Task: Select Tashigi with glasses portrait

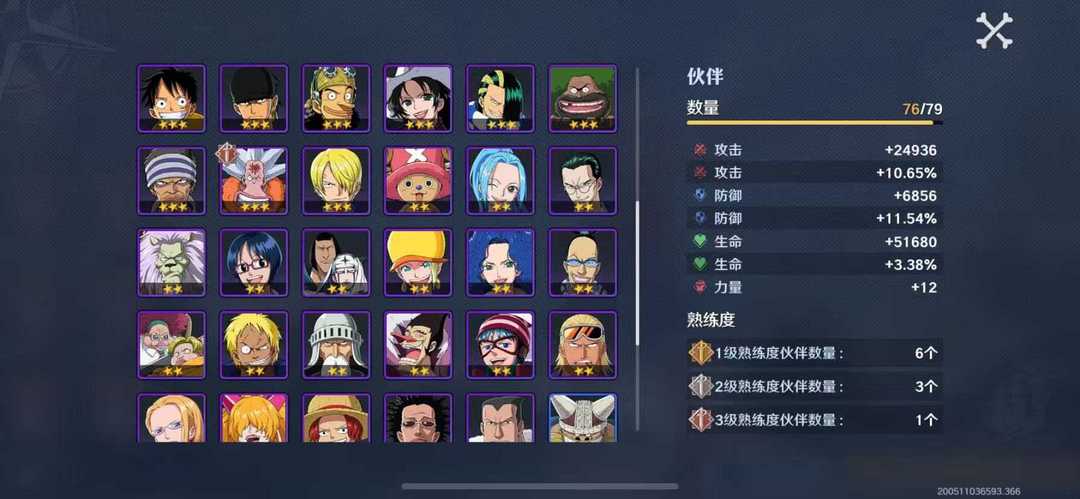Action: tap(253, 263)
